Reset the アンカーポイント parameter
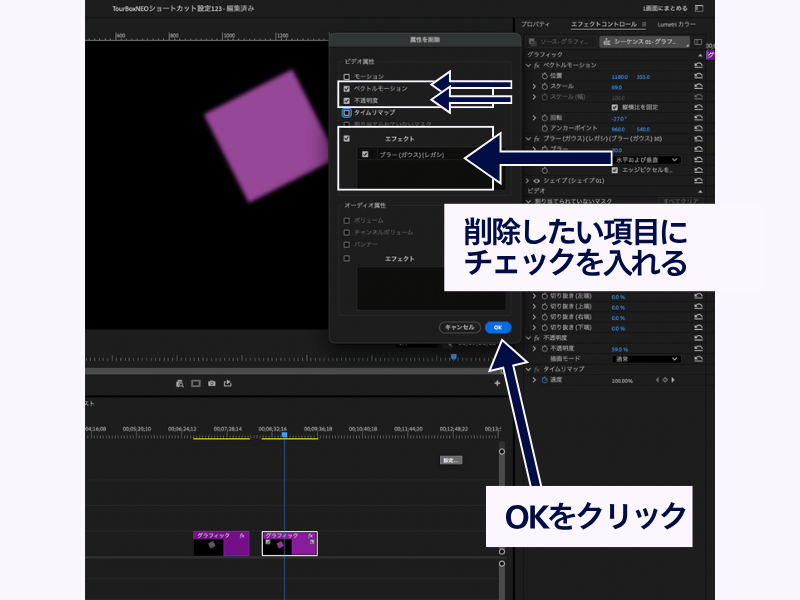The height and width of the screenshot is (600, 800). (697, 128)
